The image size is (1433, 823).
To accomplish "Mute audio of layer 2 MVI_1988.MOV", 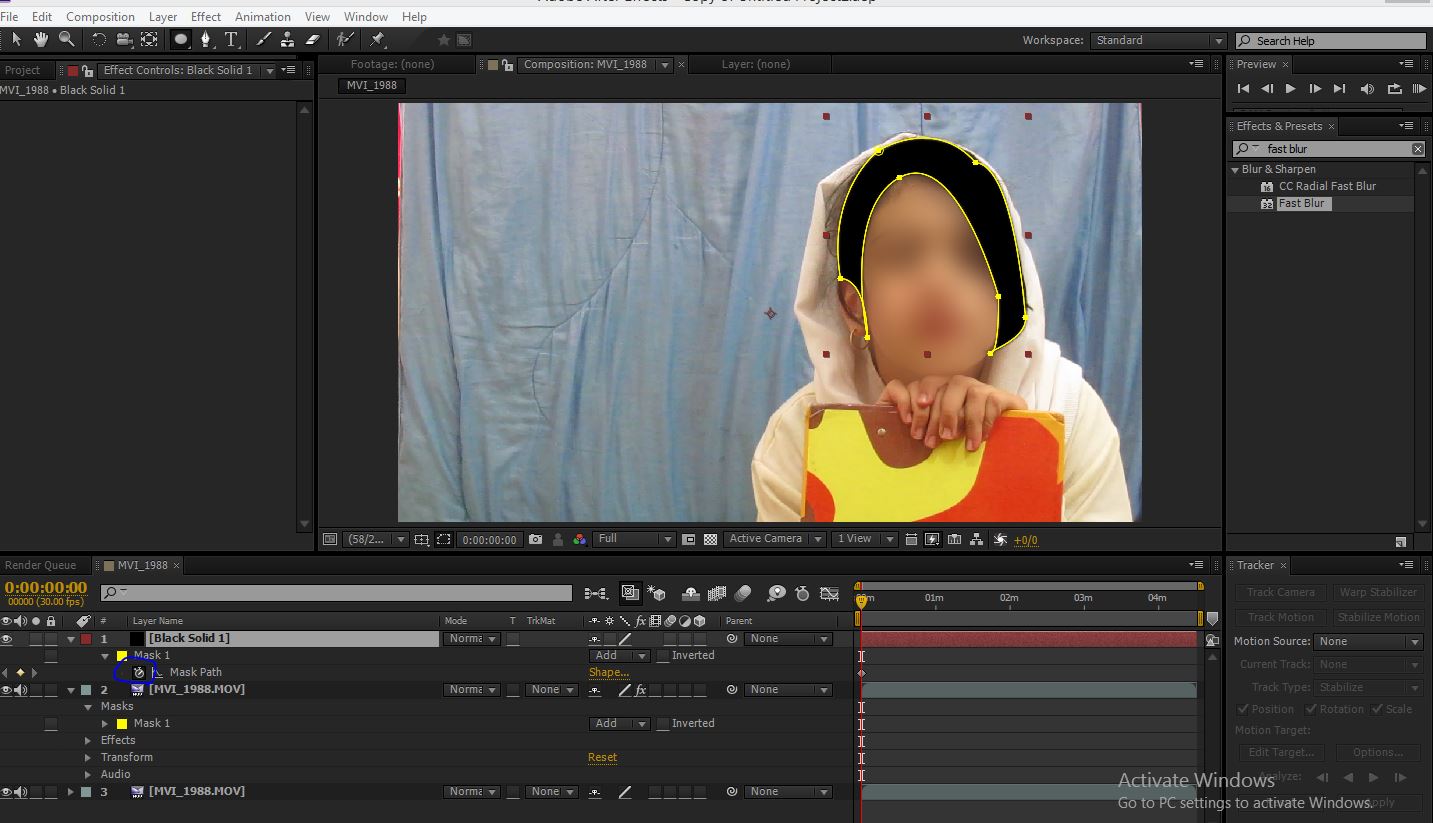I will coord(21,689).
